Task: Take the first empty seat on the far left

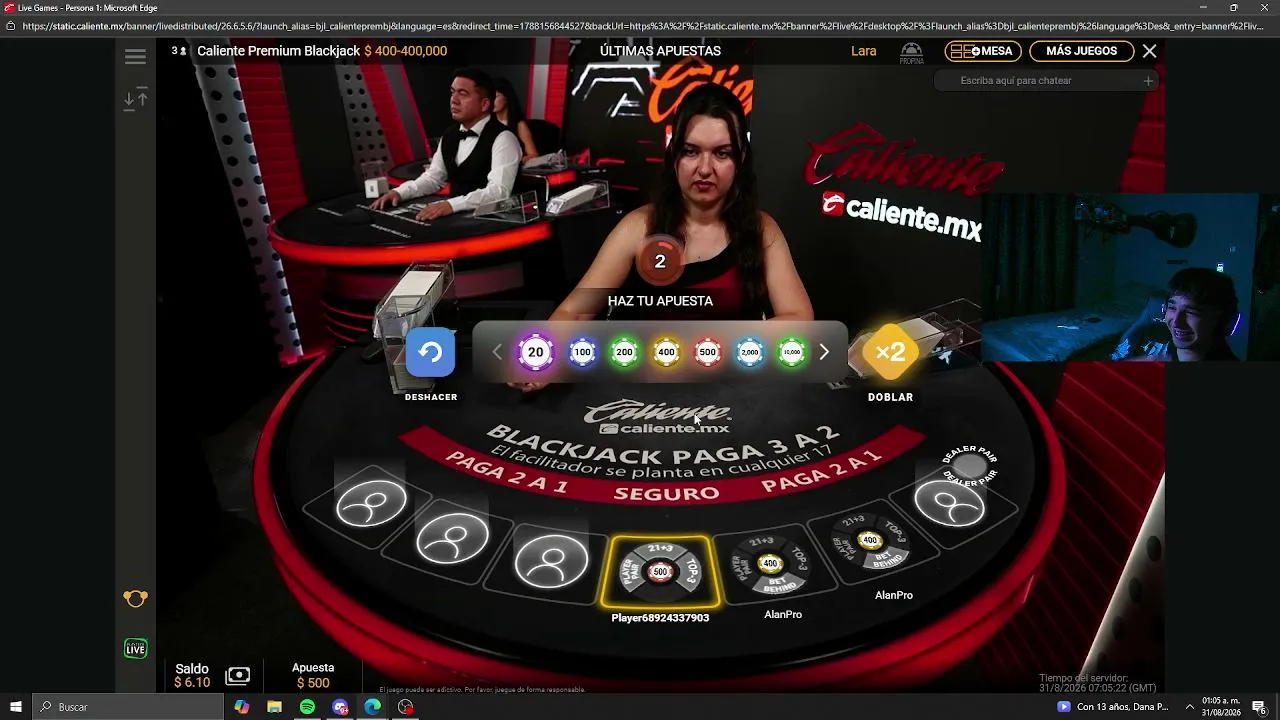Action: tap(371, 505)
